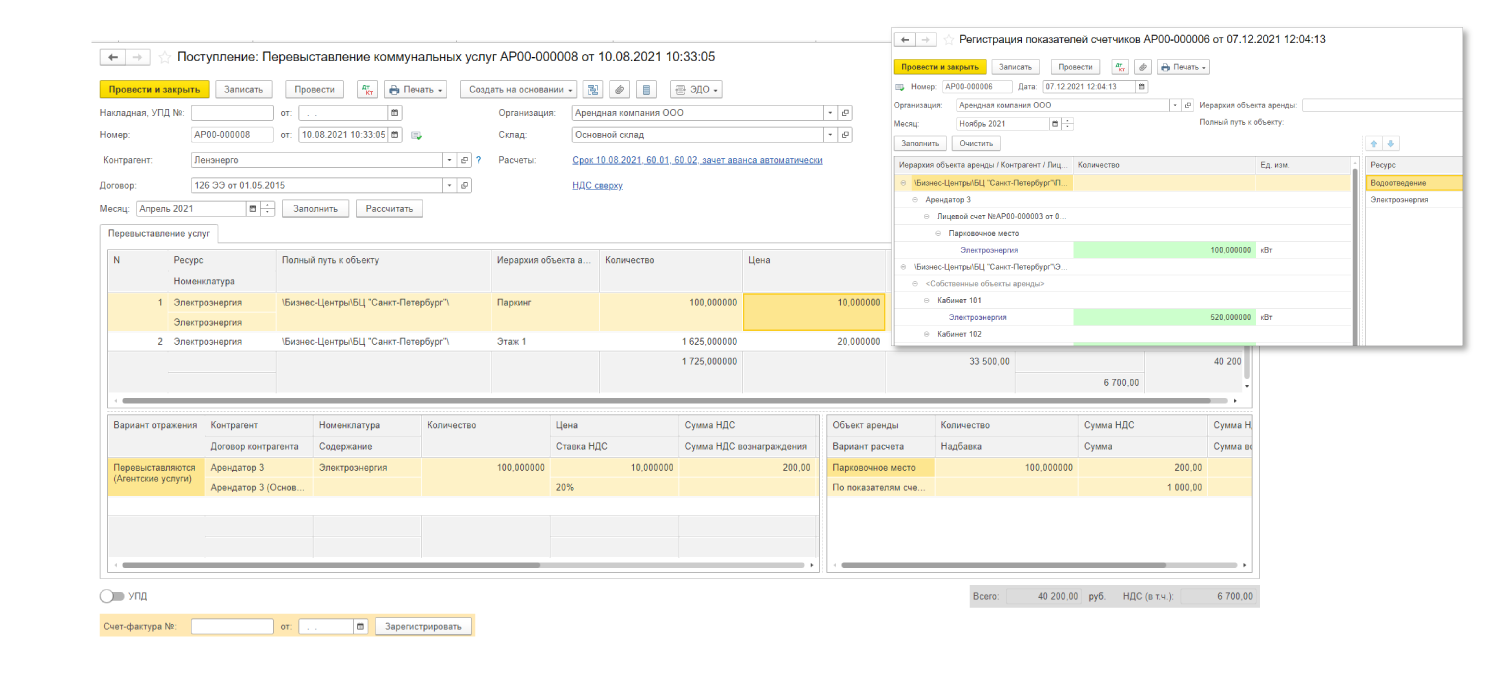Image resolution: width=1501 pixels, height=679 pixels.
Task: Click the open-form icon next to Контрагент field
Action: (x=464, y=159)
